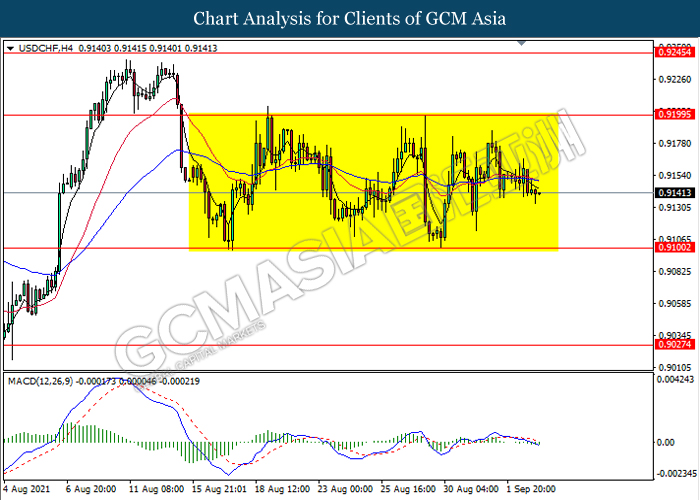Click the USDCHF,H4 chart title text

pyautogui.click(x=46, y=48)
